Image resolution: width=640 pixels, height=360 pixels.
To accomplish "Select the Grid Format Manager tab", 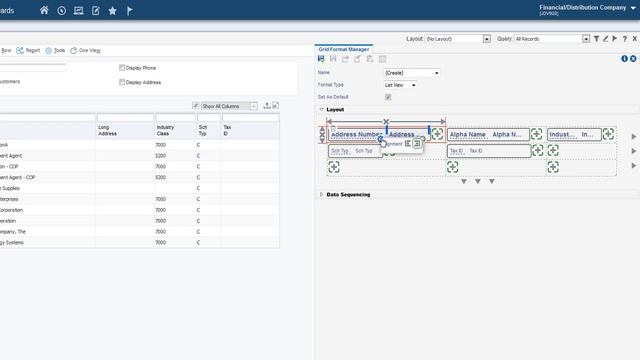I will 344,49.
